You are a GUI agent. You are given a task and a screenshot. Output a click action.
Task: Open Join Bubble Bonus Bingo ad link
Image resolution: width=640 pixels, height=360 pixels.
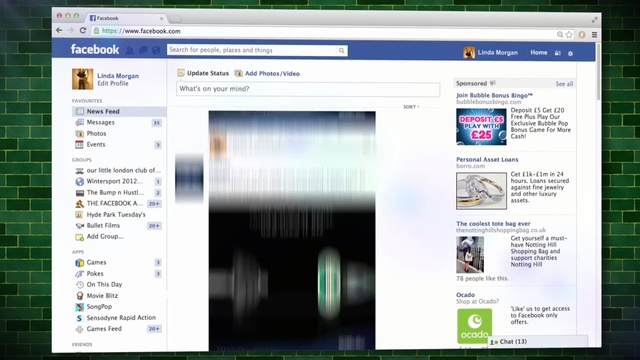click(x=494, y=96)
